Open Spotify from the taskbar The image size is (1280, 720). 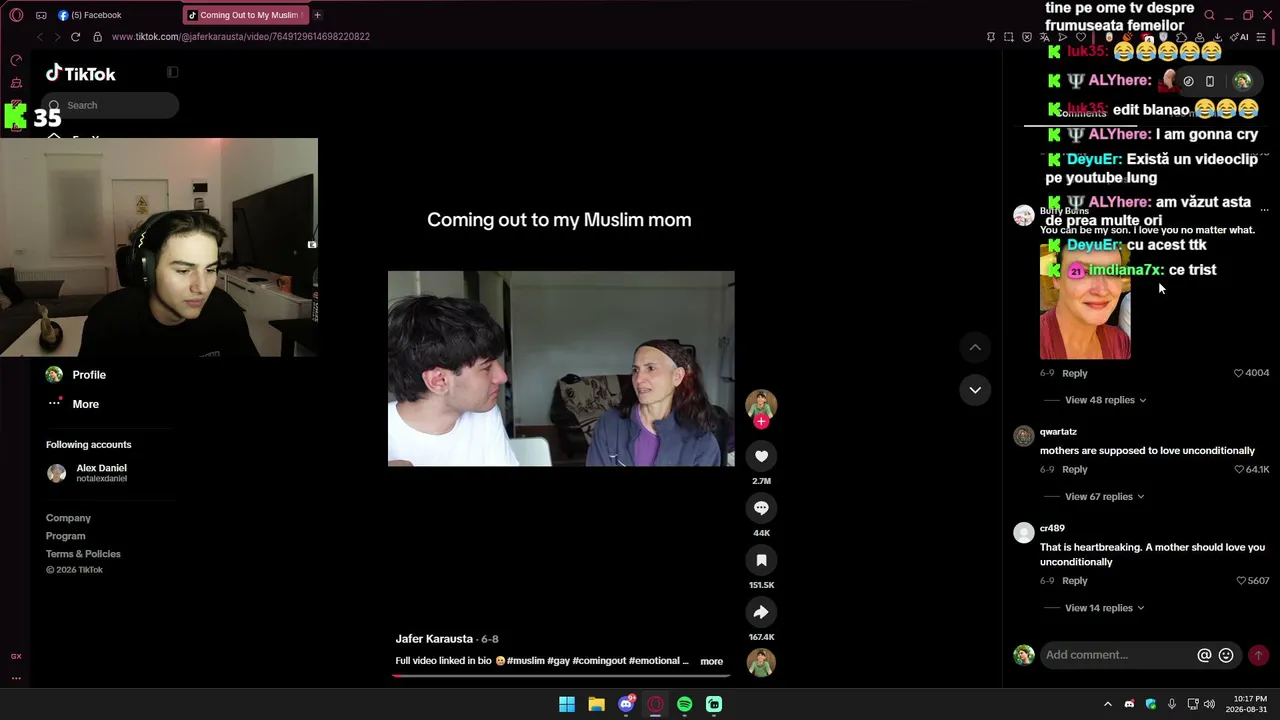coord(684,704)
